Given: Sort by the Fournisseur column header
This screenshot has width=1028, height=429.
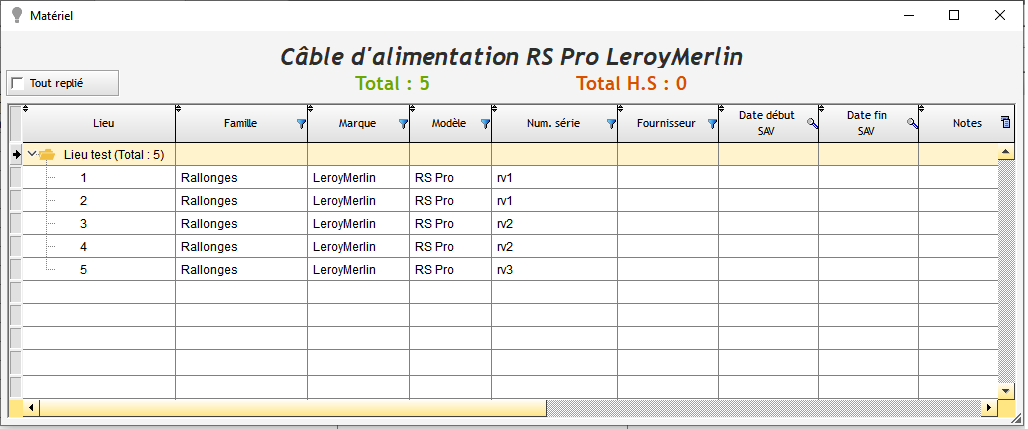Looking at the screenshot, I should coord(666,123).
